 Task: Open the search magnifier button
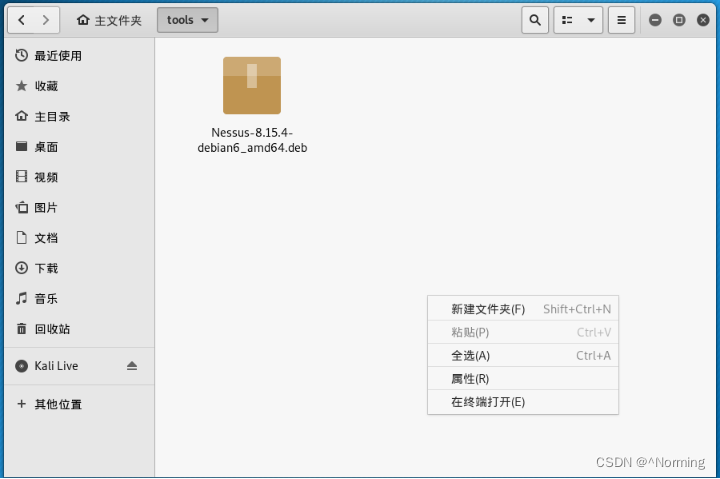coord(535,20)
